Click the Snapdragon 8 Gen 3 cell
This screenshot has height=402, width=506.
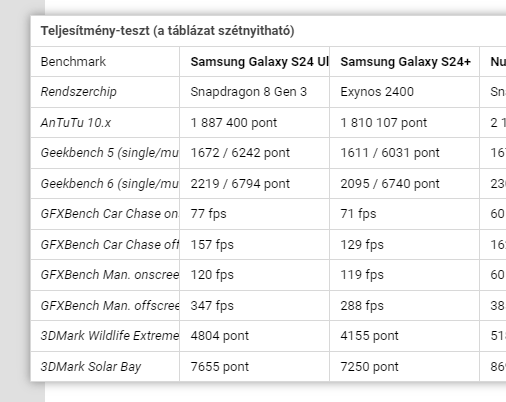[x=249, y=92]
